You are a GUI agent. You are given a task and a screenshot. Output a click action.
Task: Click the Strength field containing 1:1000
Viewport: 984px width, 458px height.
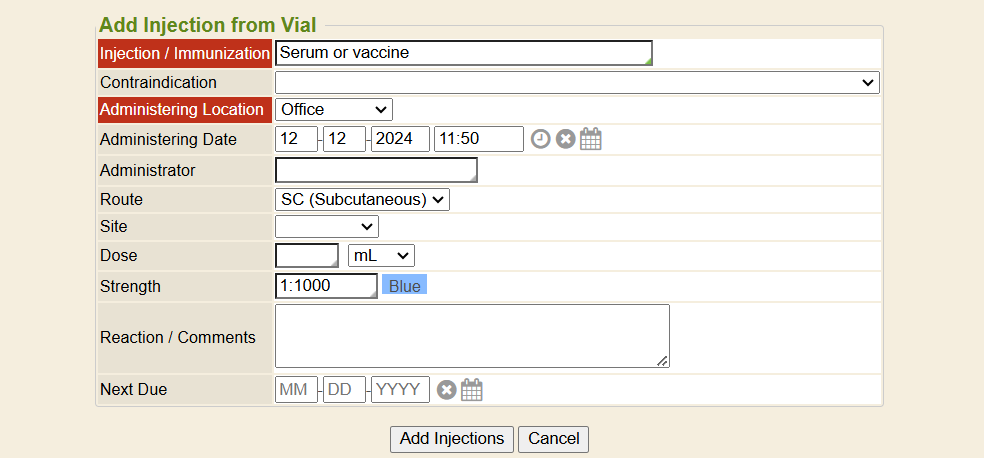(326, 286)
